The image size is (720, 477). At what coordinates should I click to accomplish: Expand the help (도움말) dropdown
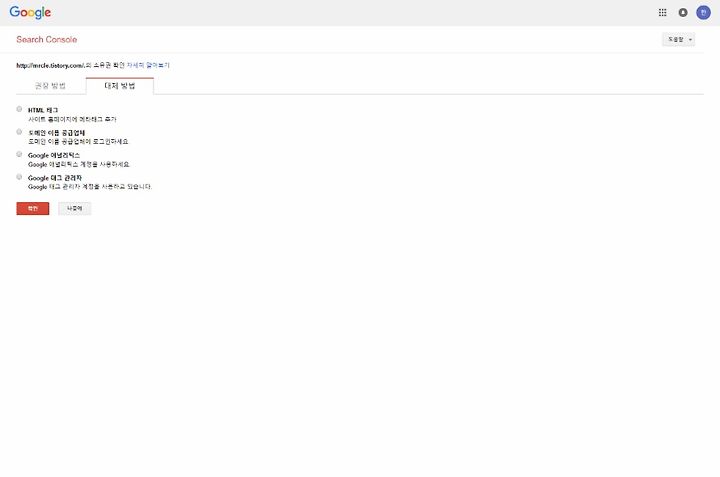pyautogui.click(x=678, y=39)
